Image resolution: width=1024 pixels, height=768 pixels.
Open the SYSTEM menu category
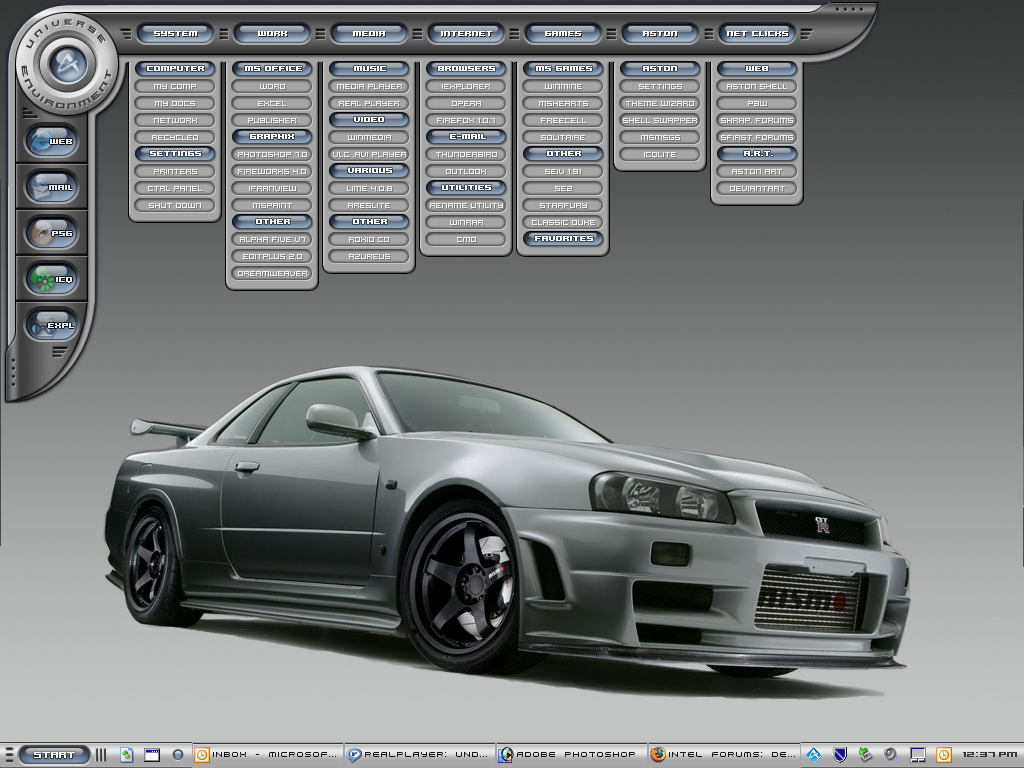[x=175, y=34]
